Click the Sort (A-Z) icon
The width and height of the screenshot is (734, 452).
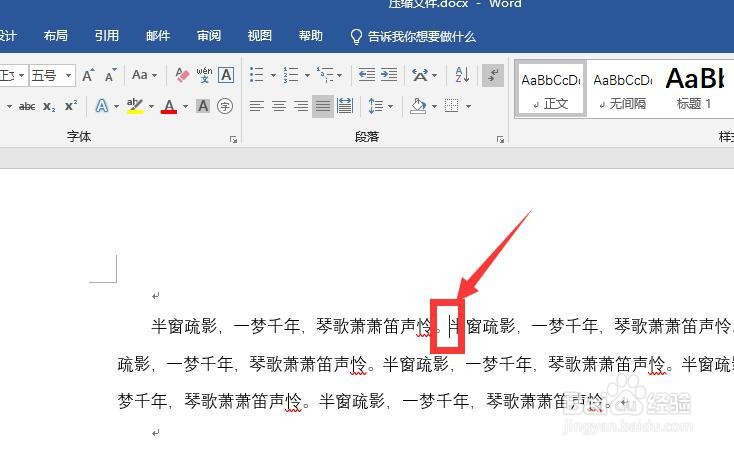point(462,75)
